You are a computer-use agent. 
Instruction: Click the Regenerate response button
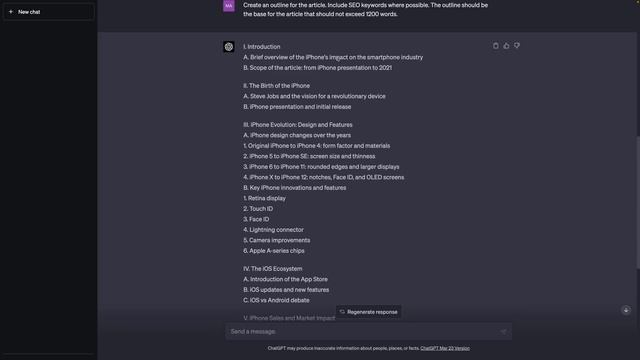click(368, 312)
